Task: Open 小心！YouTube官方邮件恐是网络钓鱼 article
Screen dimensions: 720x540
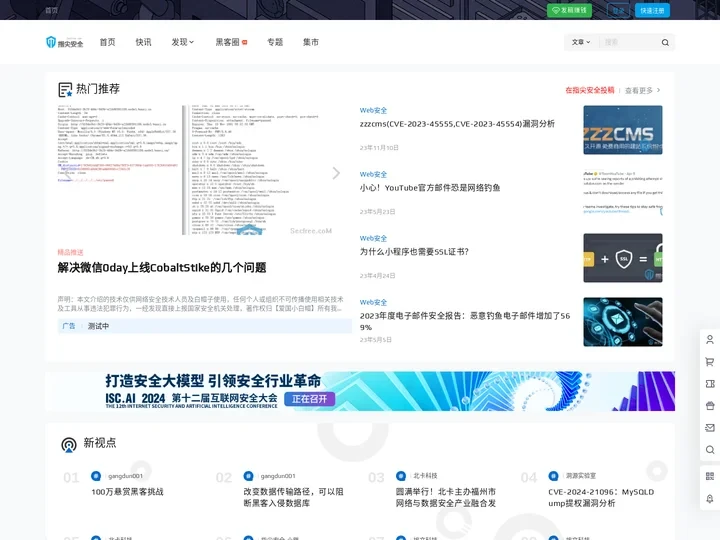Action: (430, 188)
